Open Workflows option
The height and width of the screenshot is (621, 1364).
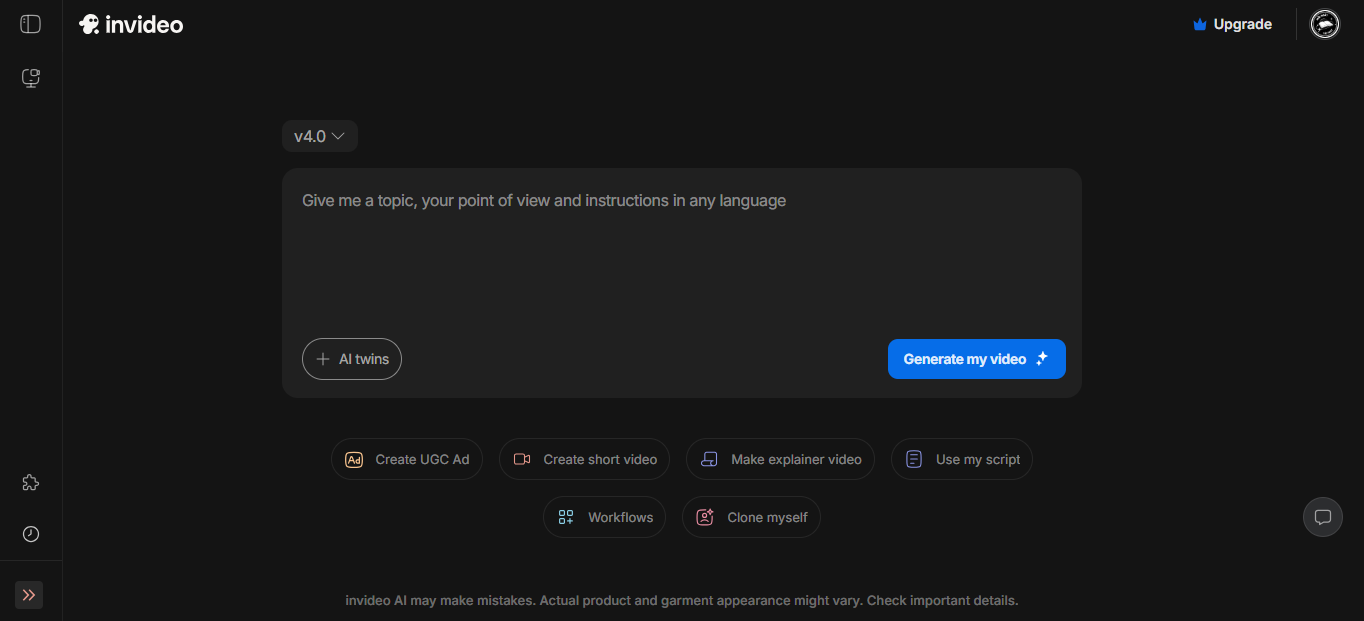pyautogui.click(x=605, y=517)
